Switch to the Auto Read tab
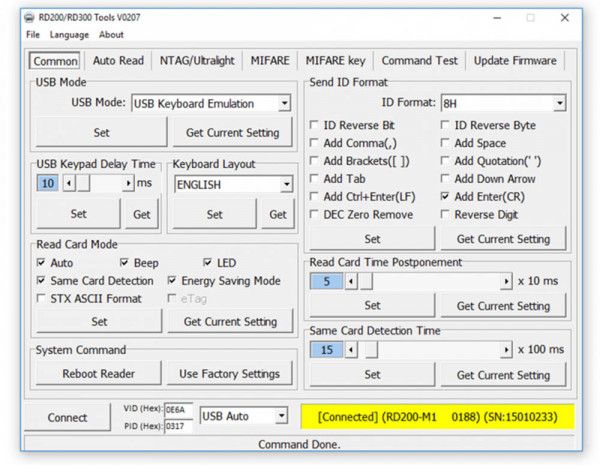This screenshot has height=465, width=600. click(118, 60)
